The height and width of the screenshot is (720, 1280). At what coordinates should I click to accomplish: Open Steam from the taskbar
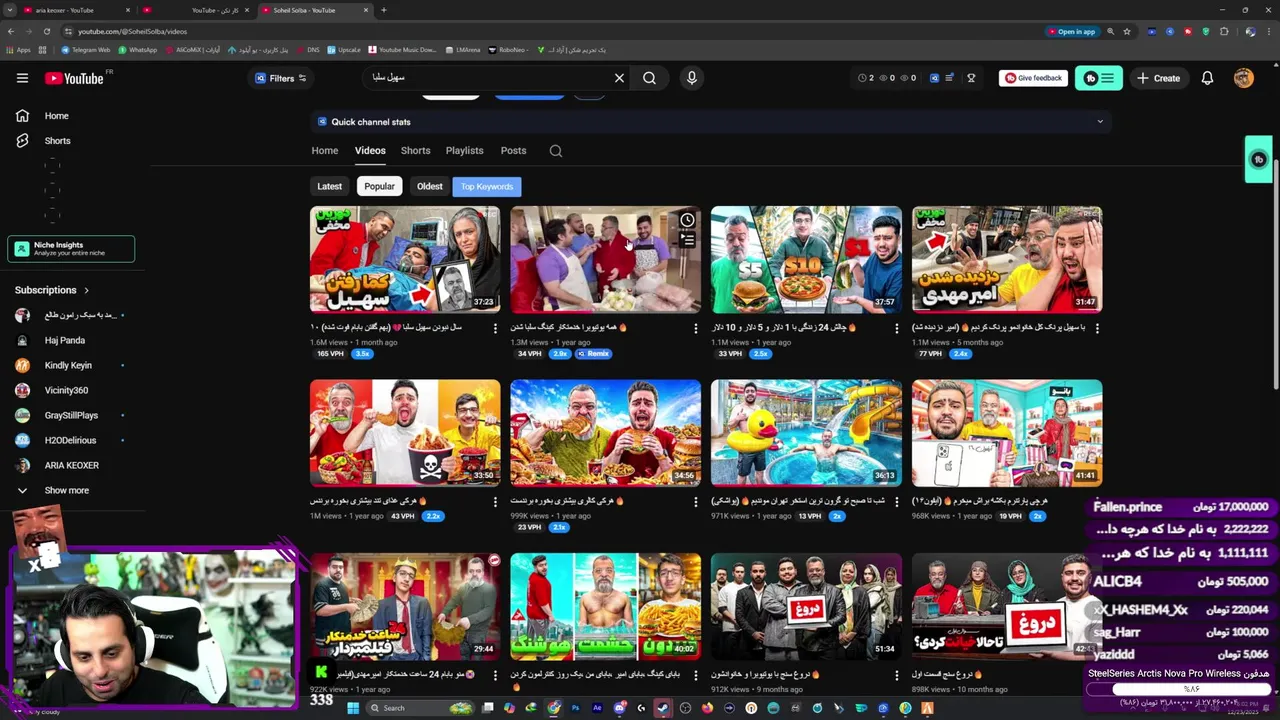pos(663,708)
